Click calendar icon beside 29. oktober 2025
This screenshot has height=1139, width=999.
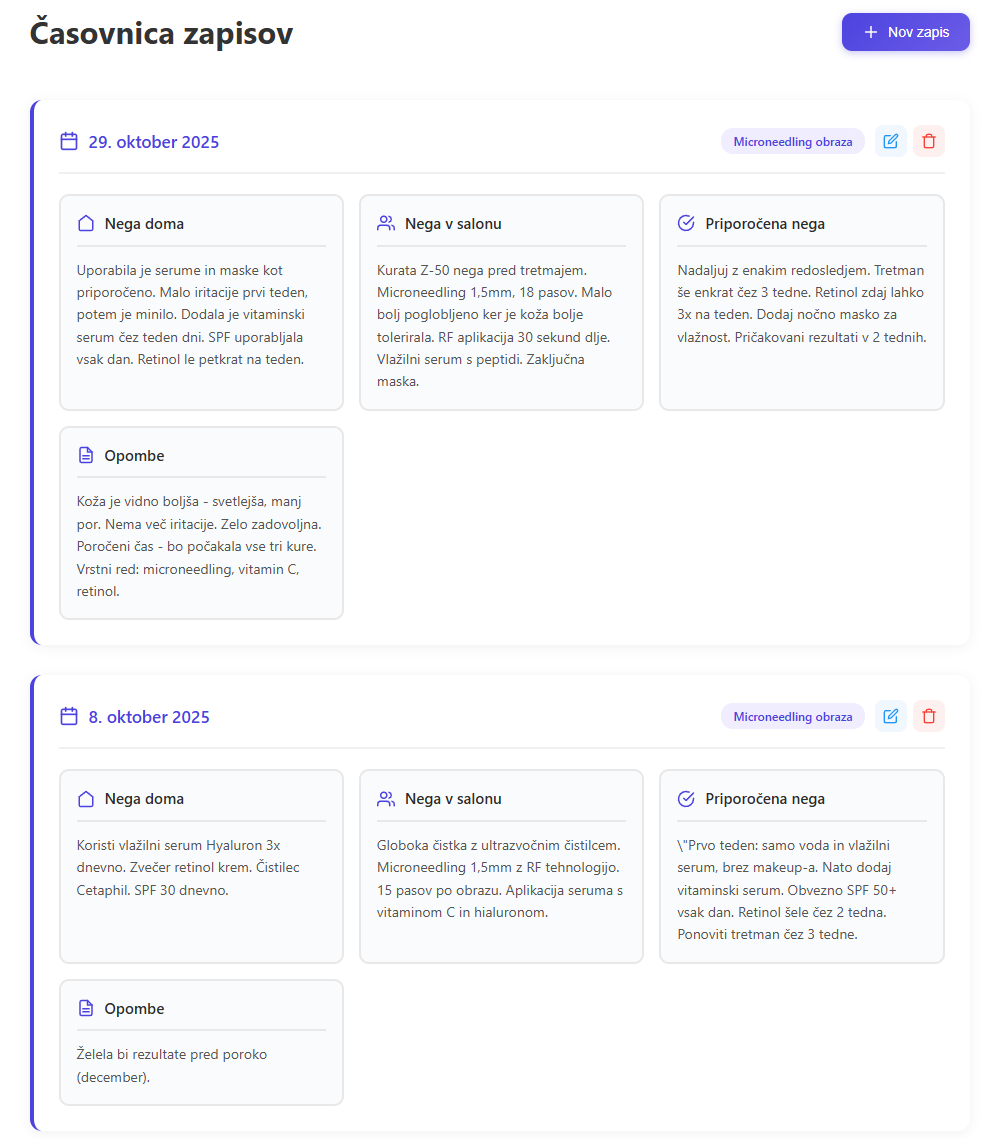coord(69,141)
